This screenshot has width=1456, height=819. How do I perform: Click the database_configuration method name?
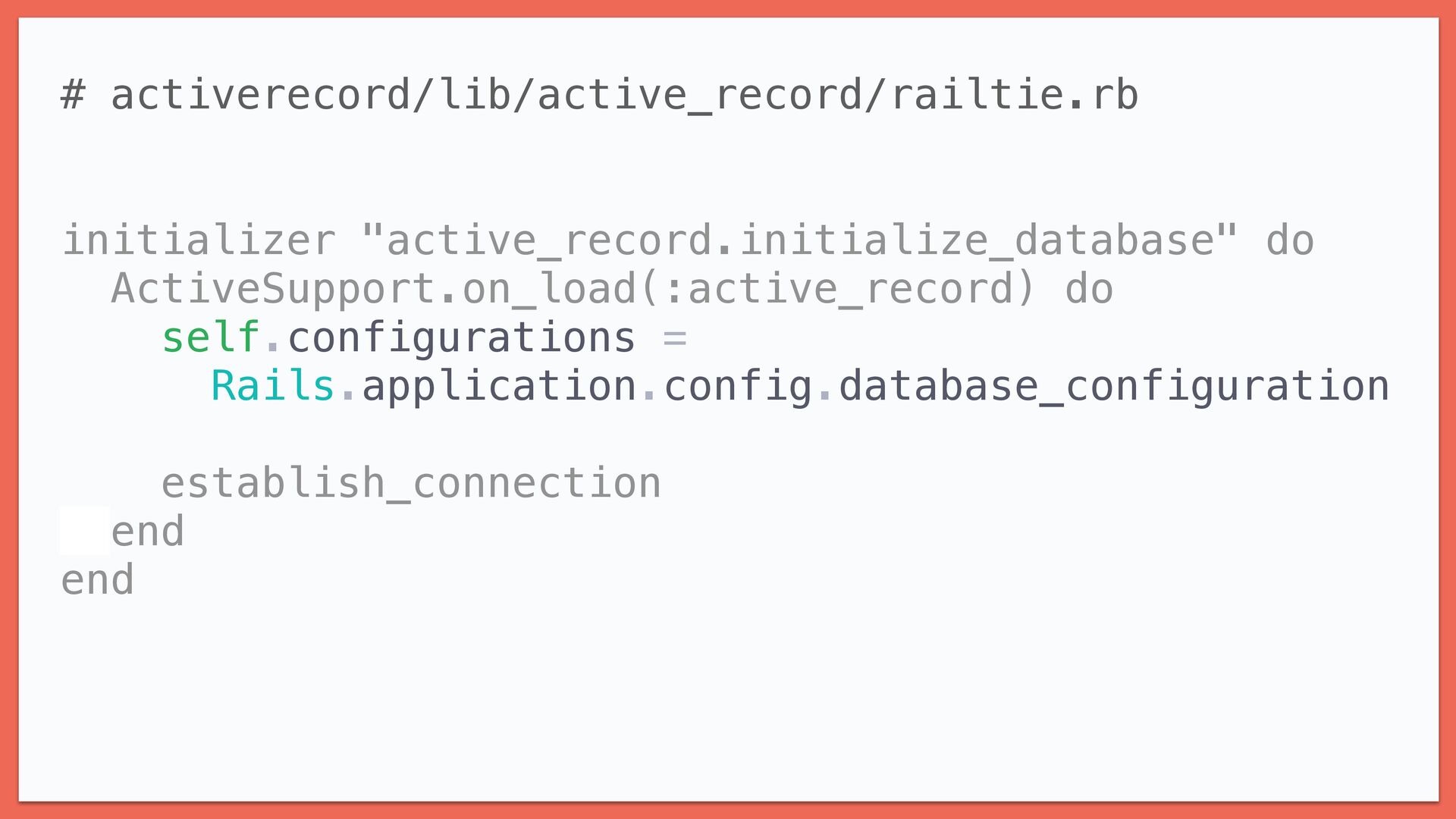pos(1113,387)
